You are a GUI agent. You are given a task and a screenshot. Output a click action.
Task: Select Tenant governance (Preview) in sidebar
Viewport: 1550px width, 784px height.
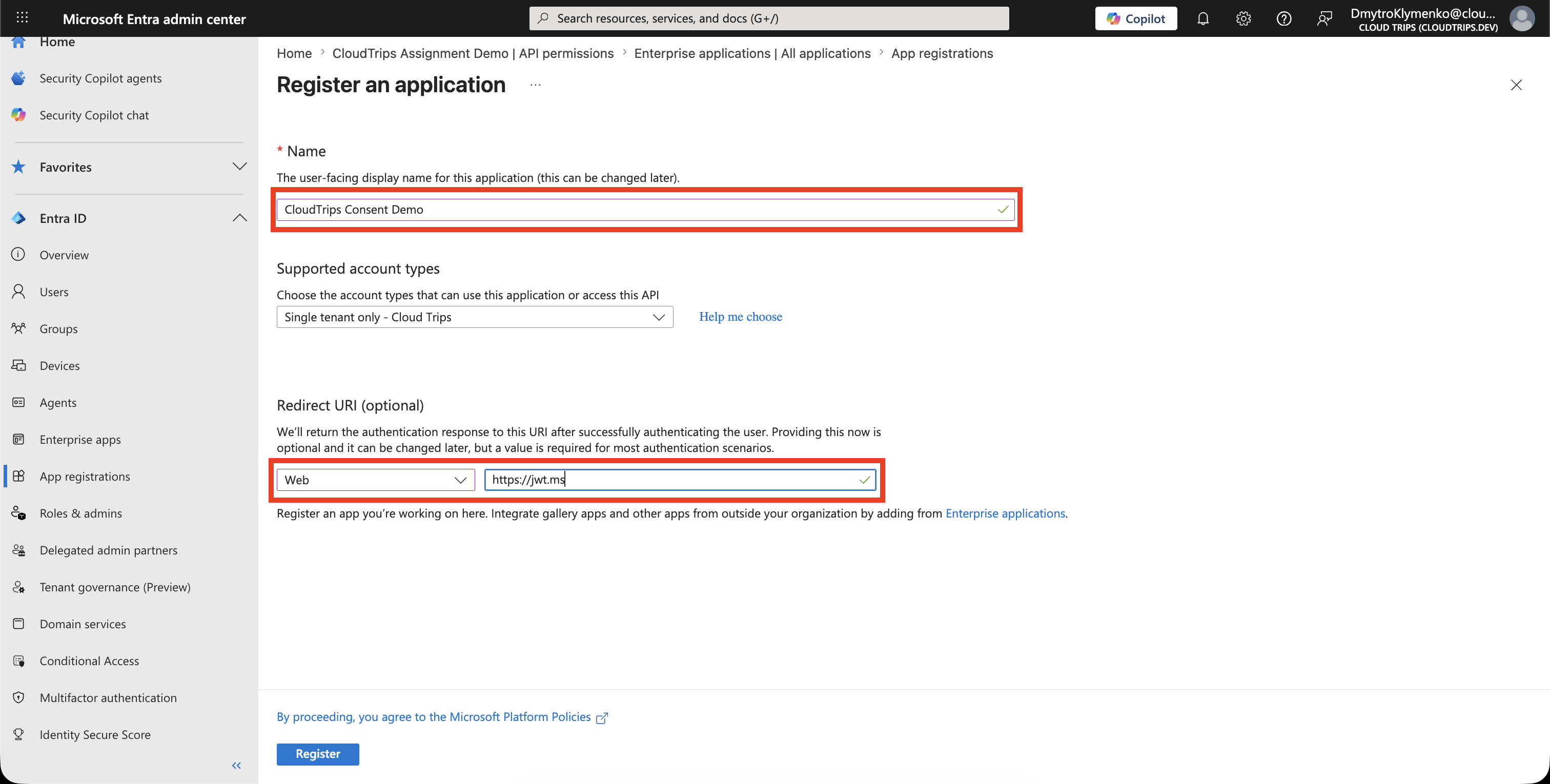tap(115, 587)
